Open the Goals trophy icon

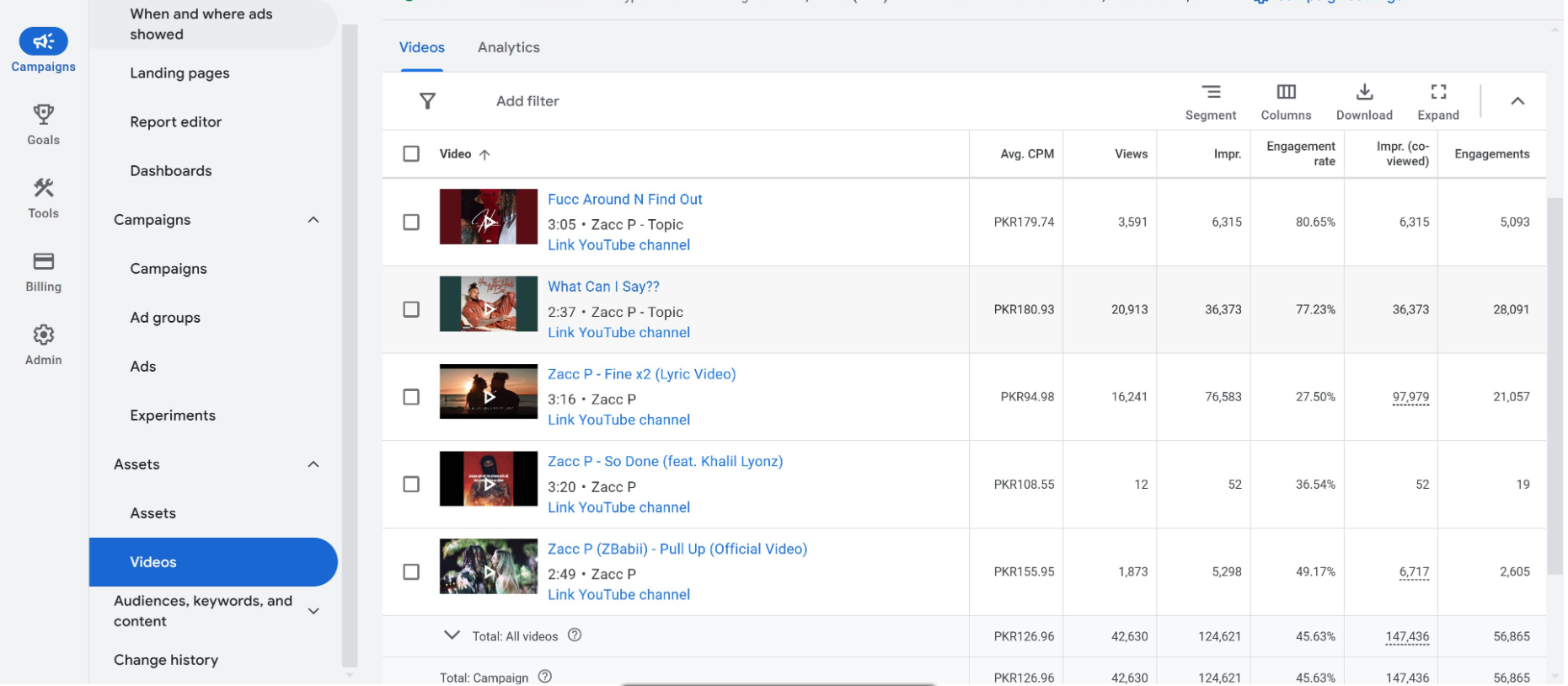(x=43, y=115)
